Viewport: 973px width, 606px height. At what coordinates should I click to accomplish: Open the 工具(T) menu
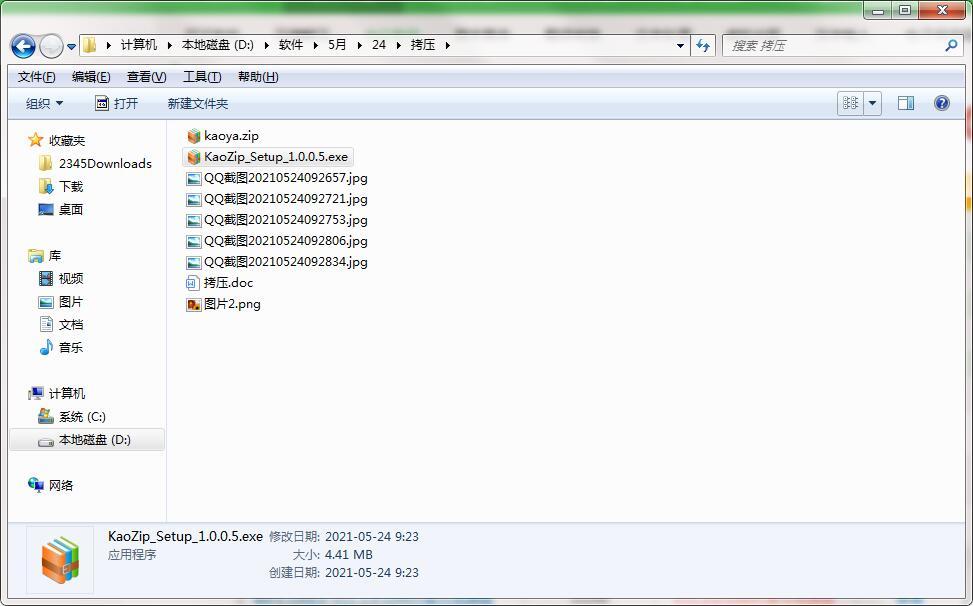coord(202,77)
